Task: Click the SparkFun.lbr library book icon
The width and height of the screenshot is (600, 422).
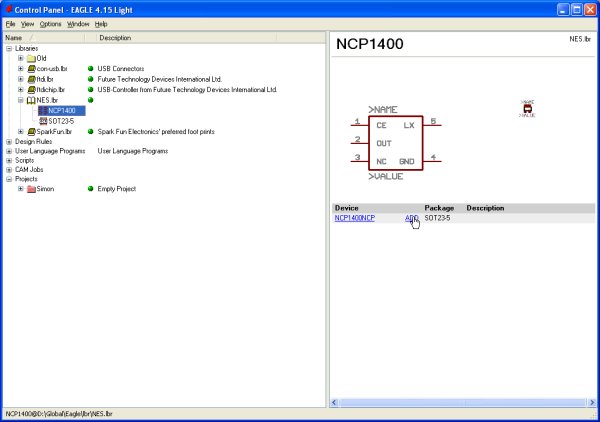Action: tap(31, 132)
